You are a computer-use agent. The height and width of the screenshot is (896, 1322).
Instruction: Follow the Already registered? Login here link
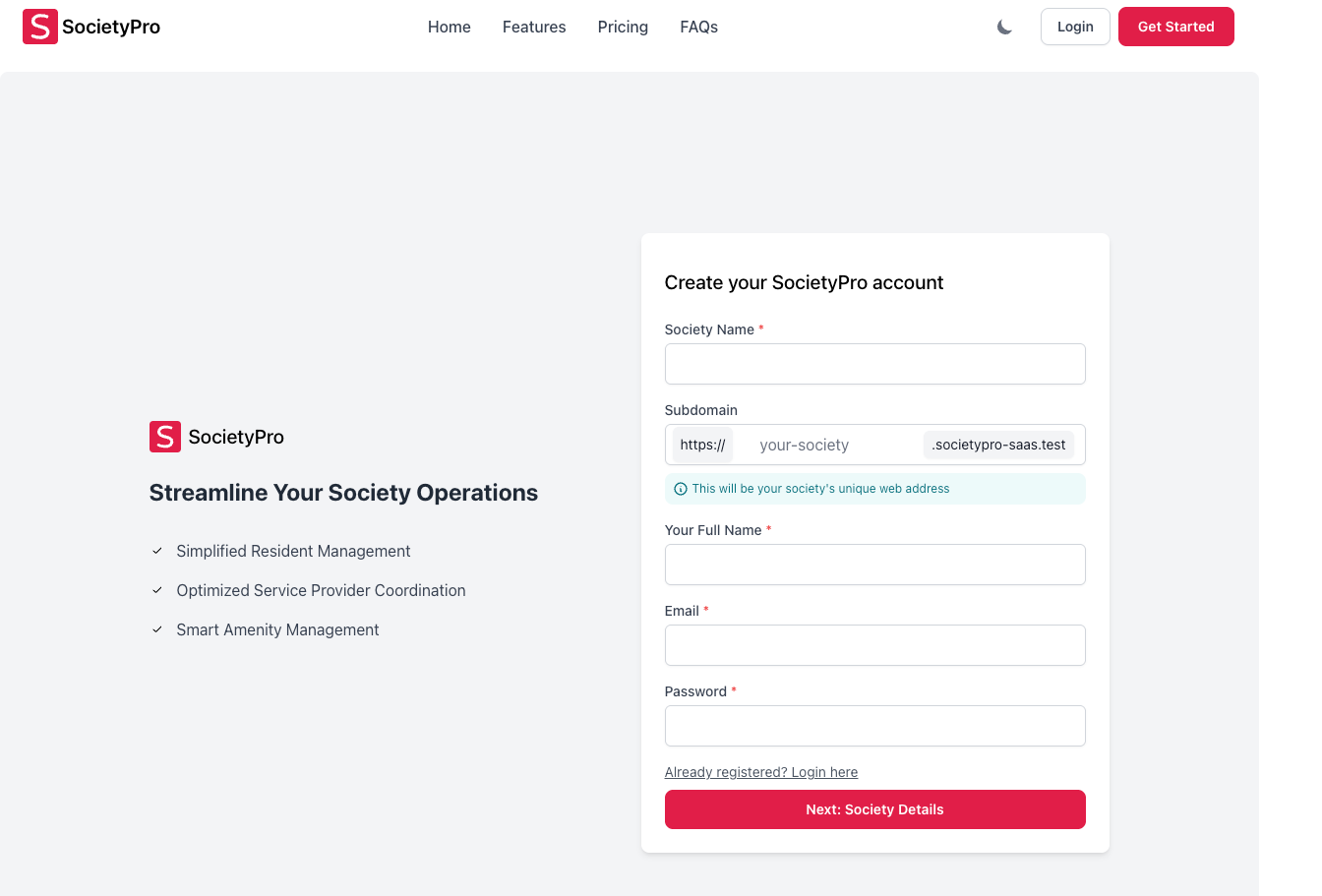coord(760,772)
